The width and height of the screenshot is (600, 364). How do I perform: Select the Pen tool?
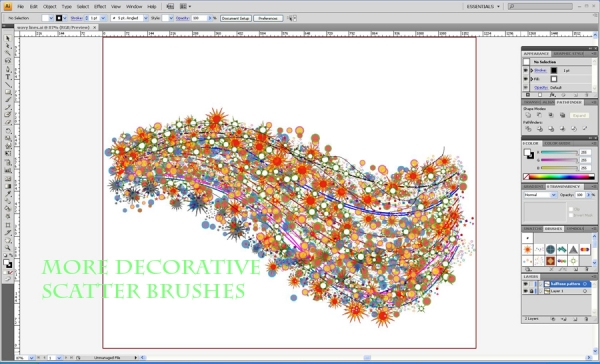(8, 69)
